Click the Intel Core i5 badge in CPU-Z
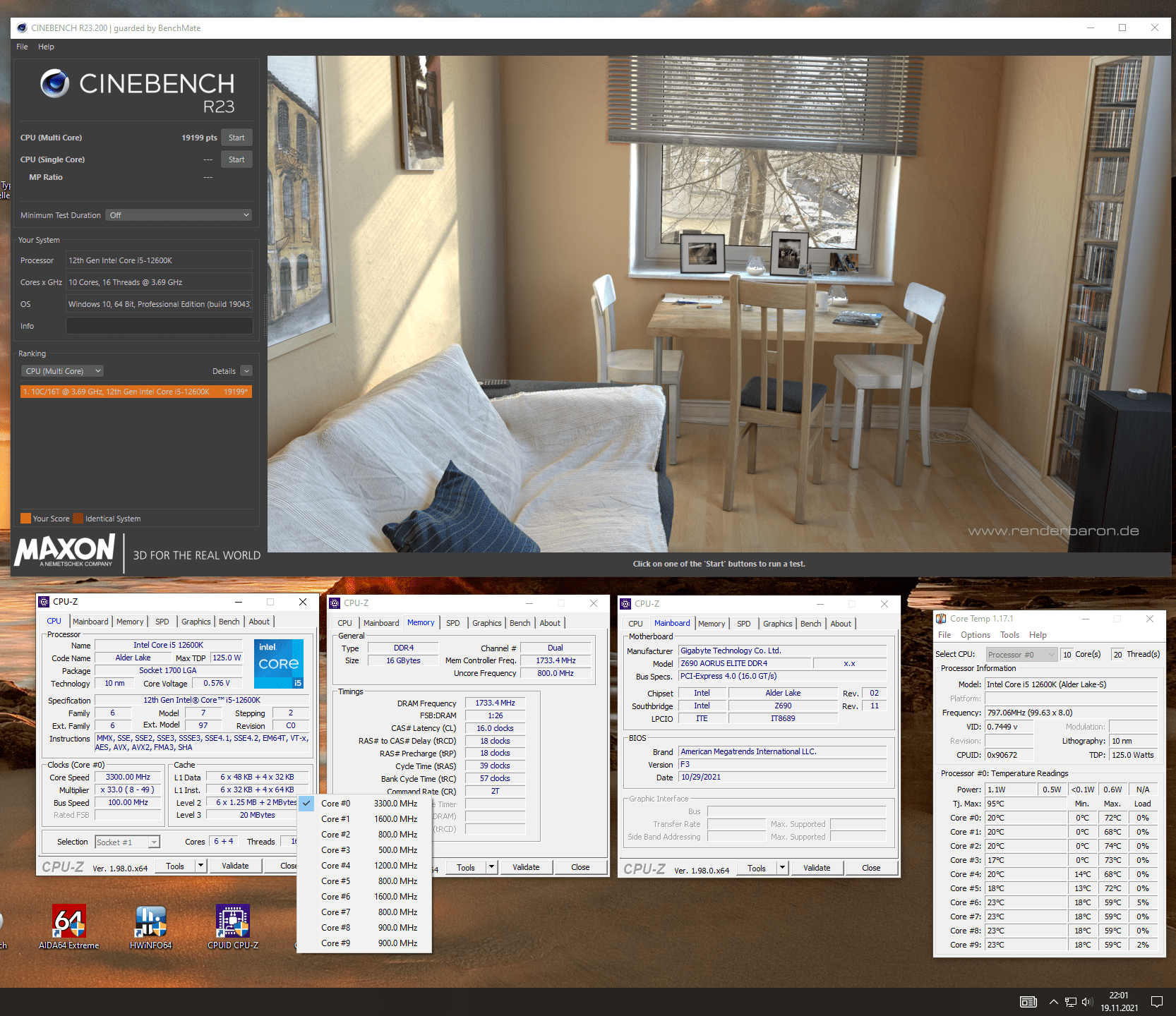 pyautogui.click(x=279, y=663)
